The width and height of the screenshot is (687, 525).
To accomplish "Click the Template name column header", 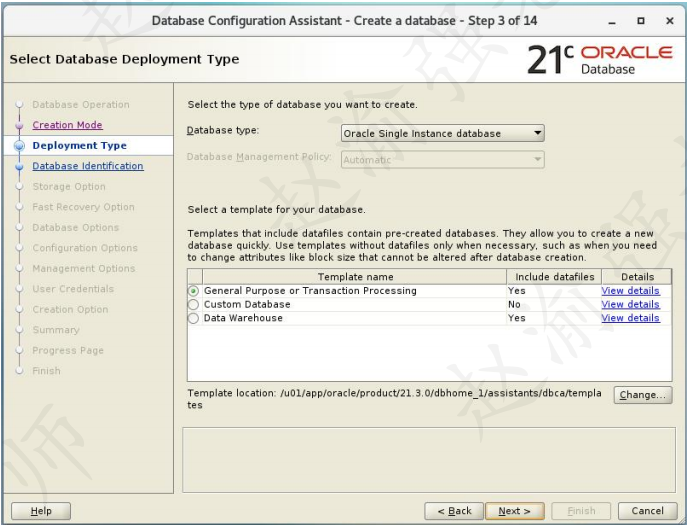I will (355, 277).
